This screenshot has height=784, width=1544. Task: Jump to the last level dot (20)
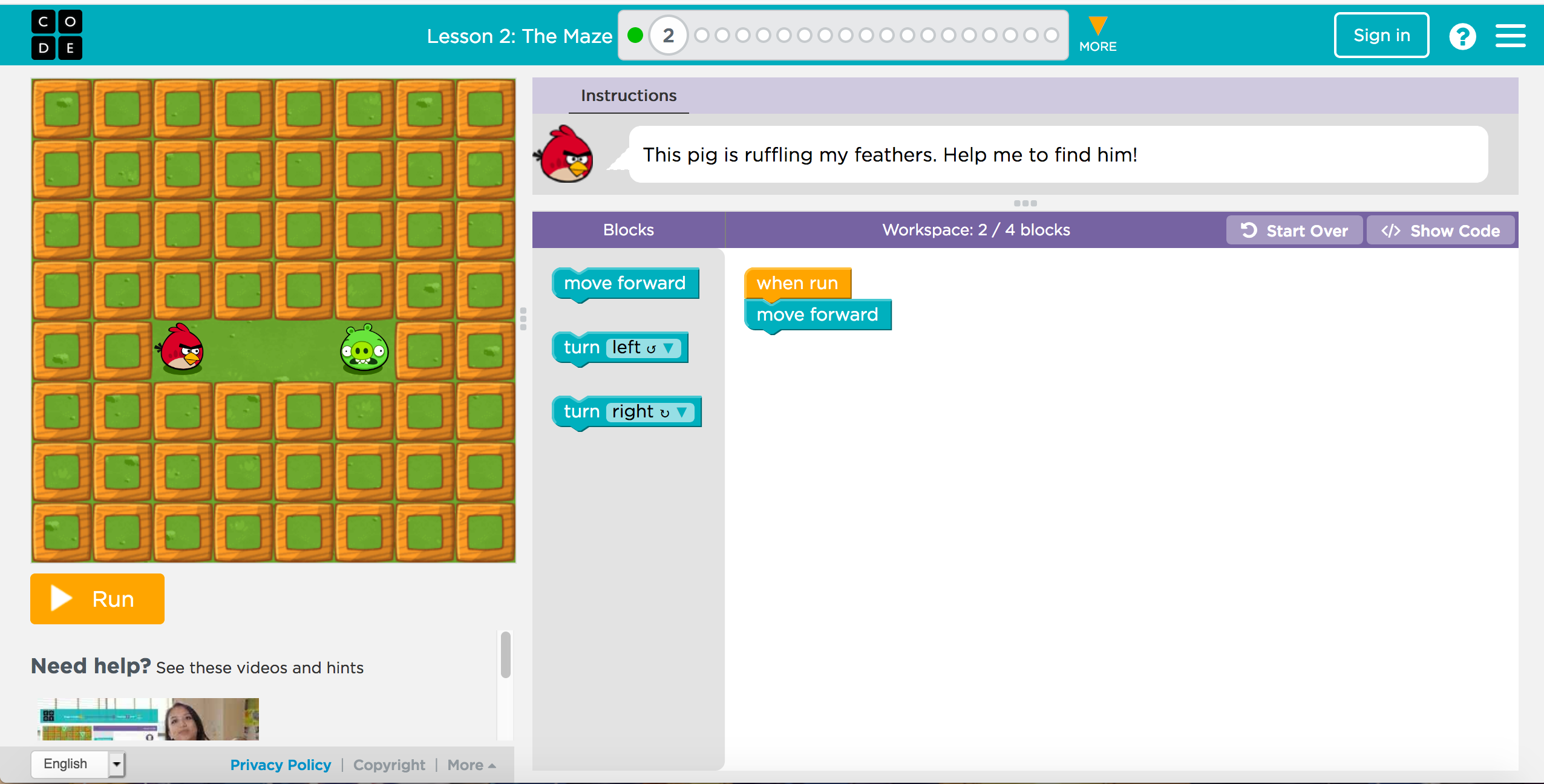(x=1052, y=36)
